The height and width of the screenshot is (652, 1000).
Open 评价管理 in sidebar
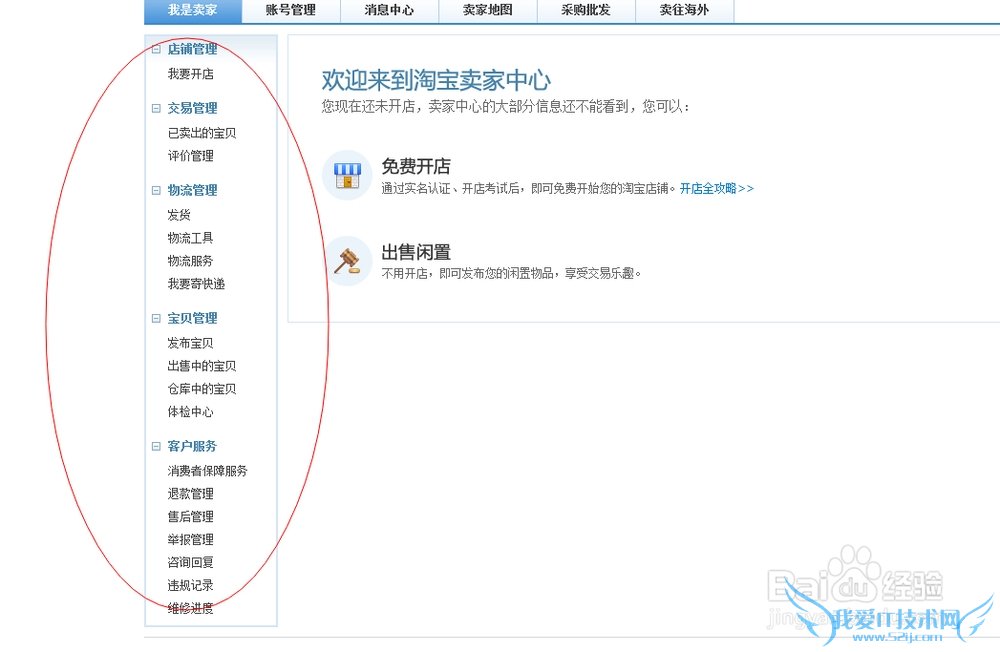[191, 156]
